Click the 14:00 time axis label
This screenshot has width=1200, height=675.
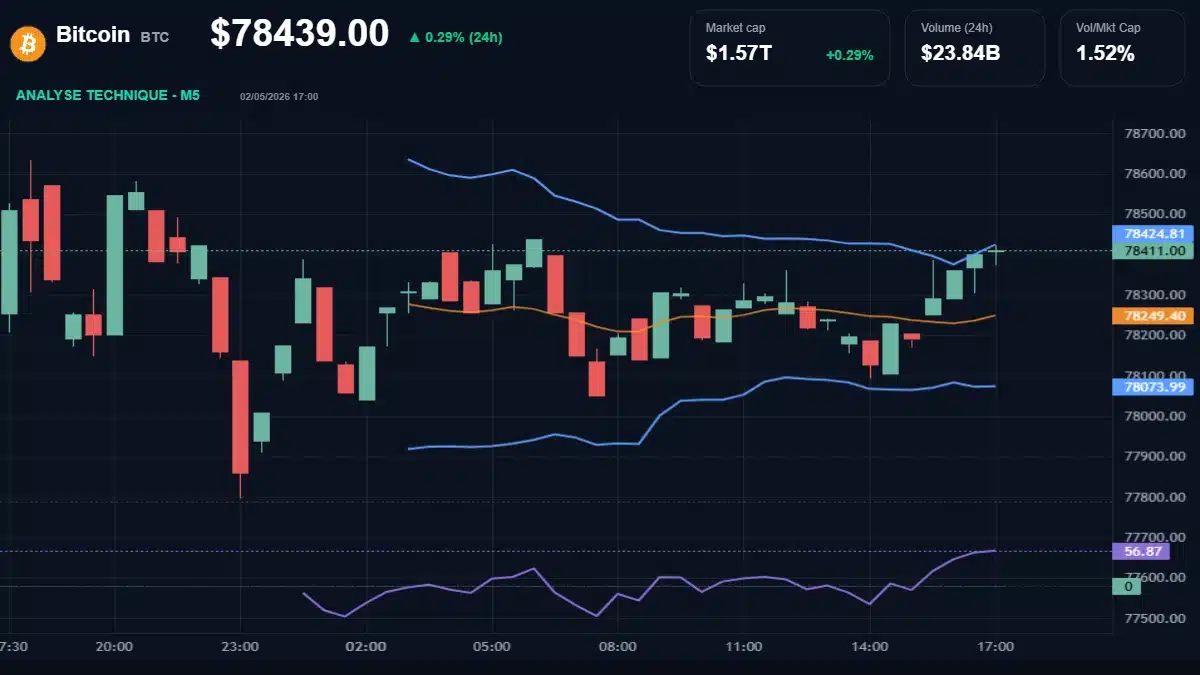click(870, 647)
